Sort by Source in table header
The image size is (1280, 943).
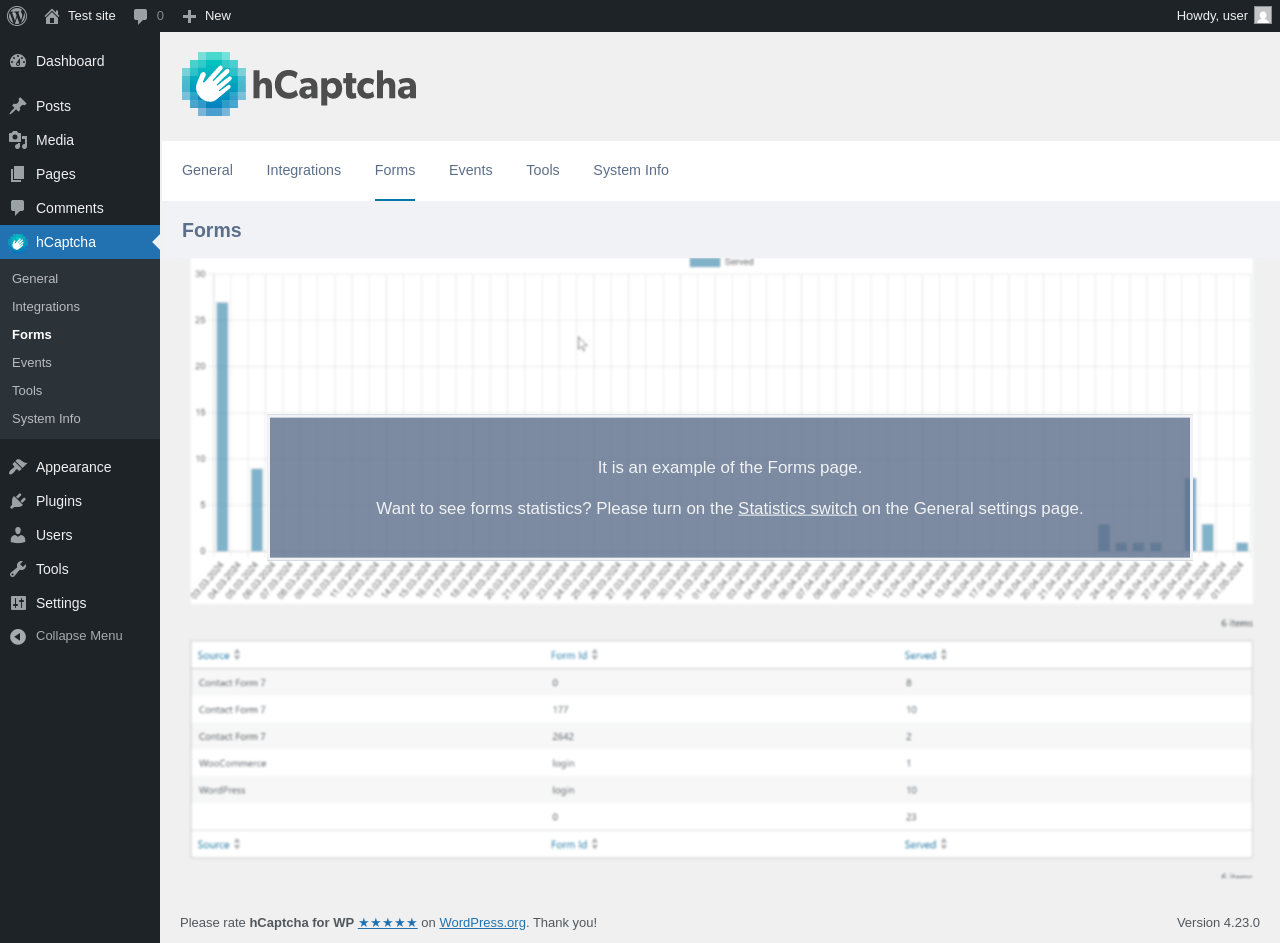coord(219,655)
